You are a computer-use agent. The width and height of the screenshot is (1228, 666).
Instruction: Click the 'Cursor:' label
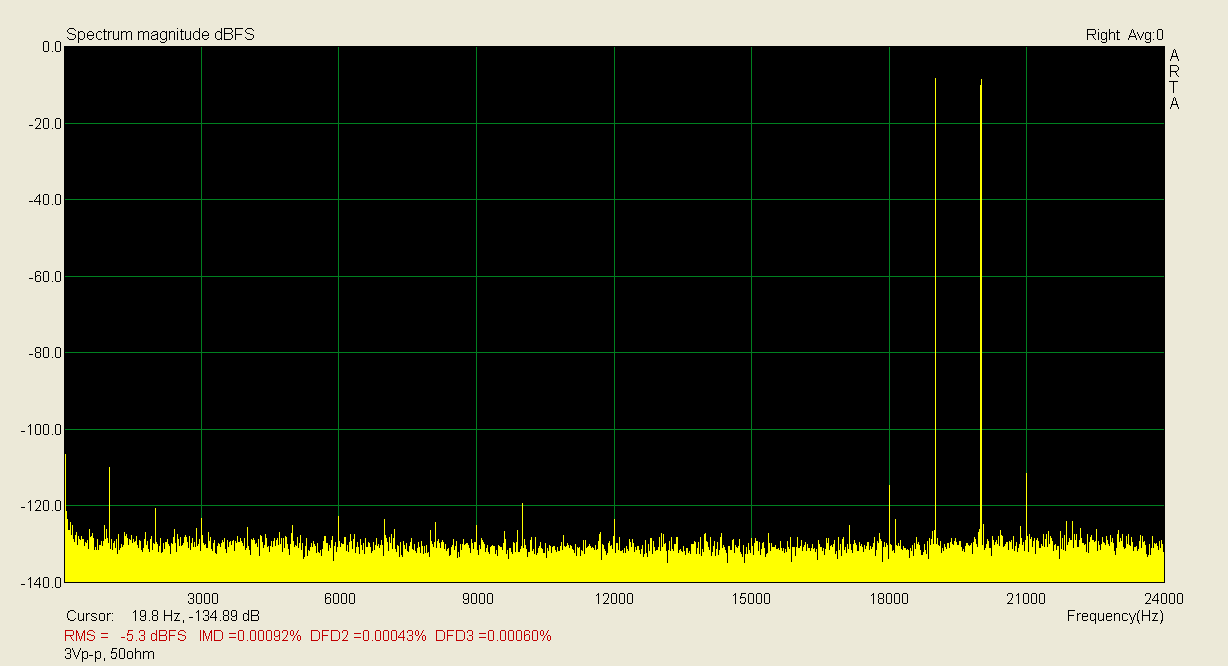(x=89, y=616)
